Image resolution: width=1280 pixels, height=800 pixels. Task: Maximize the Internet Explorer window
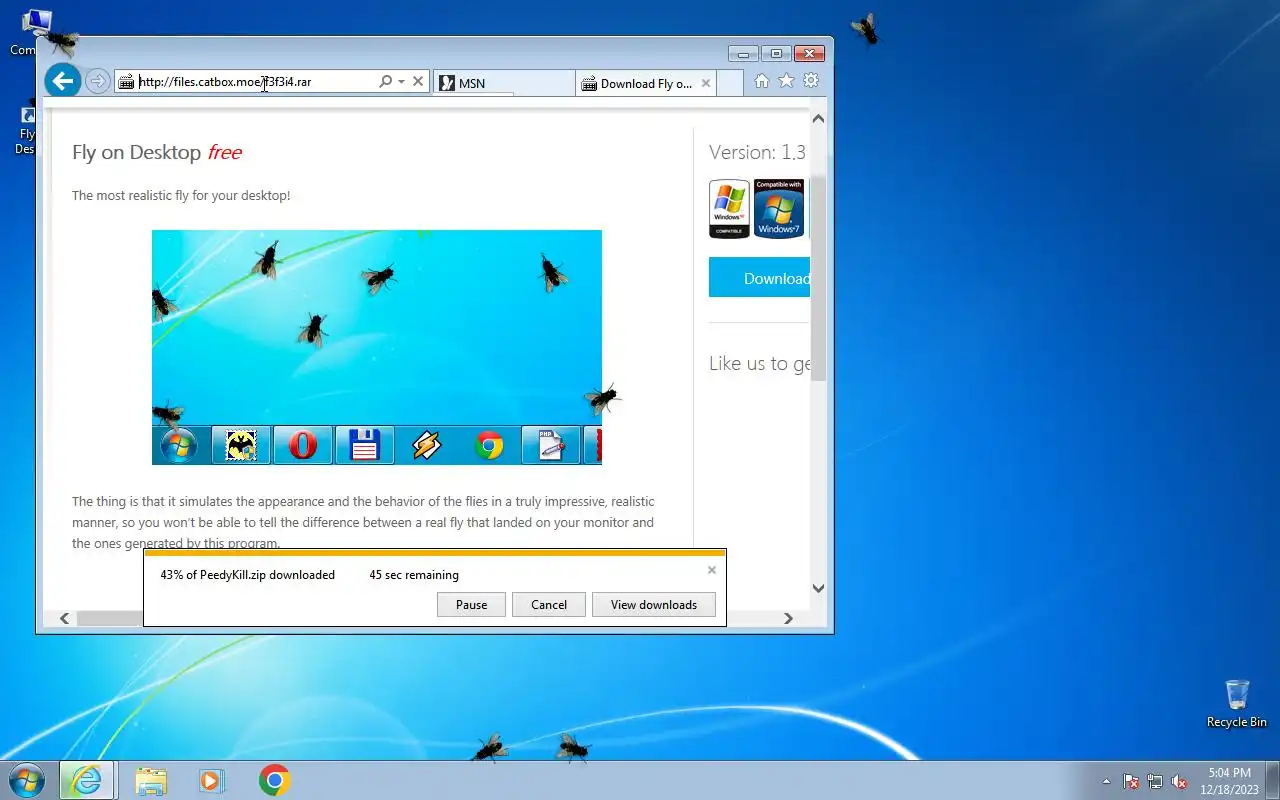(776, 53)
